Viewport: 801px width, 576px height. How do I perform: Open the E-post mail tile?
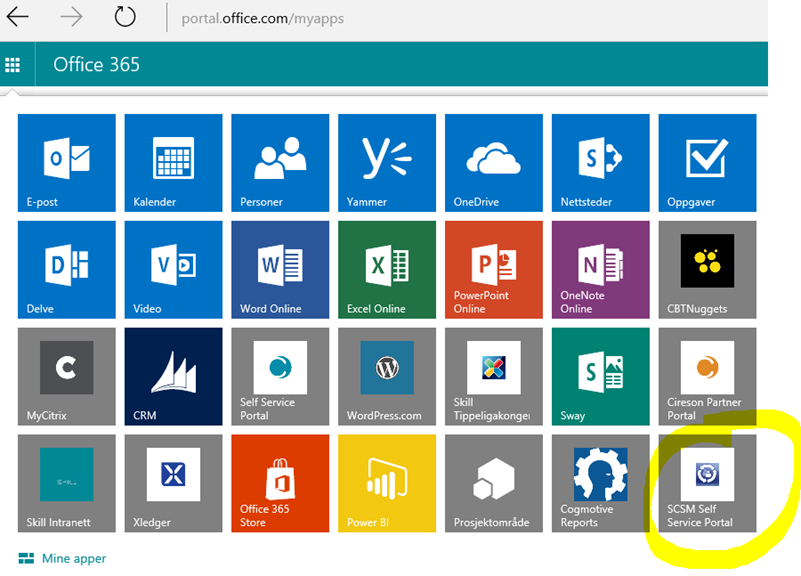(x=67, y=163)
